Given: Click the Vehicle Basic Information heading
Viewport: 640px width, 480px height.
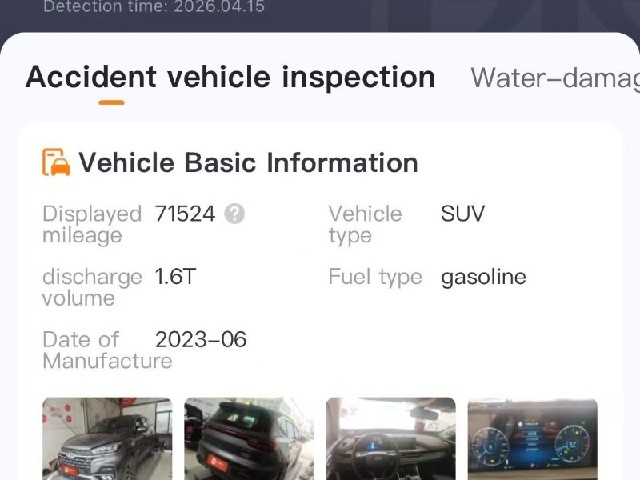Looking at the screenshot, I should (x=248, y=163).
